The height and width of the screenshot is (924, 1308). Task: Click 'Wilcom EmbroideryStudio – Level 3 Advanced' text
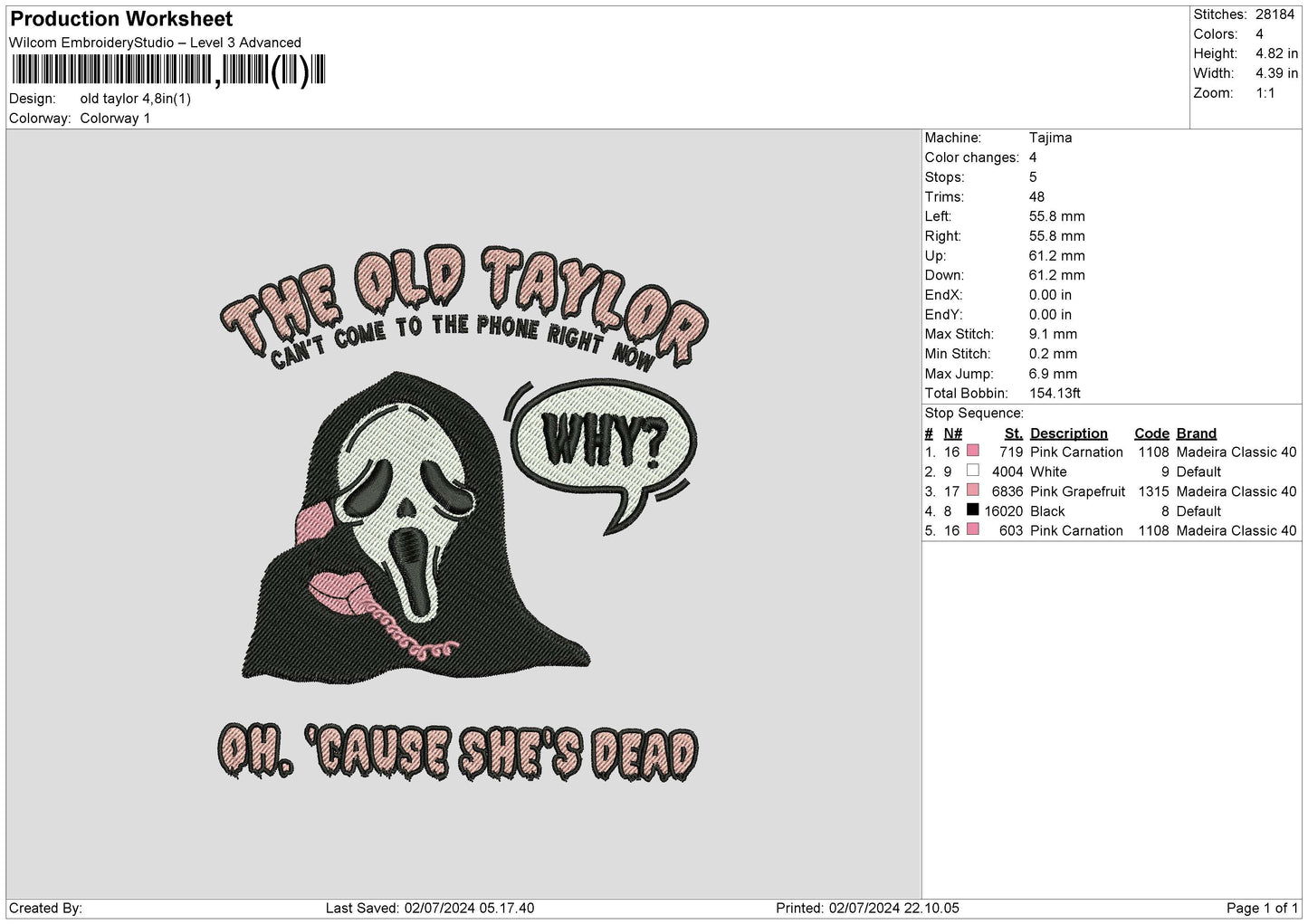pyautogui.click(x=155, y=43)
